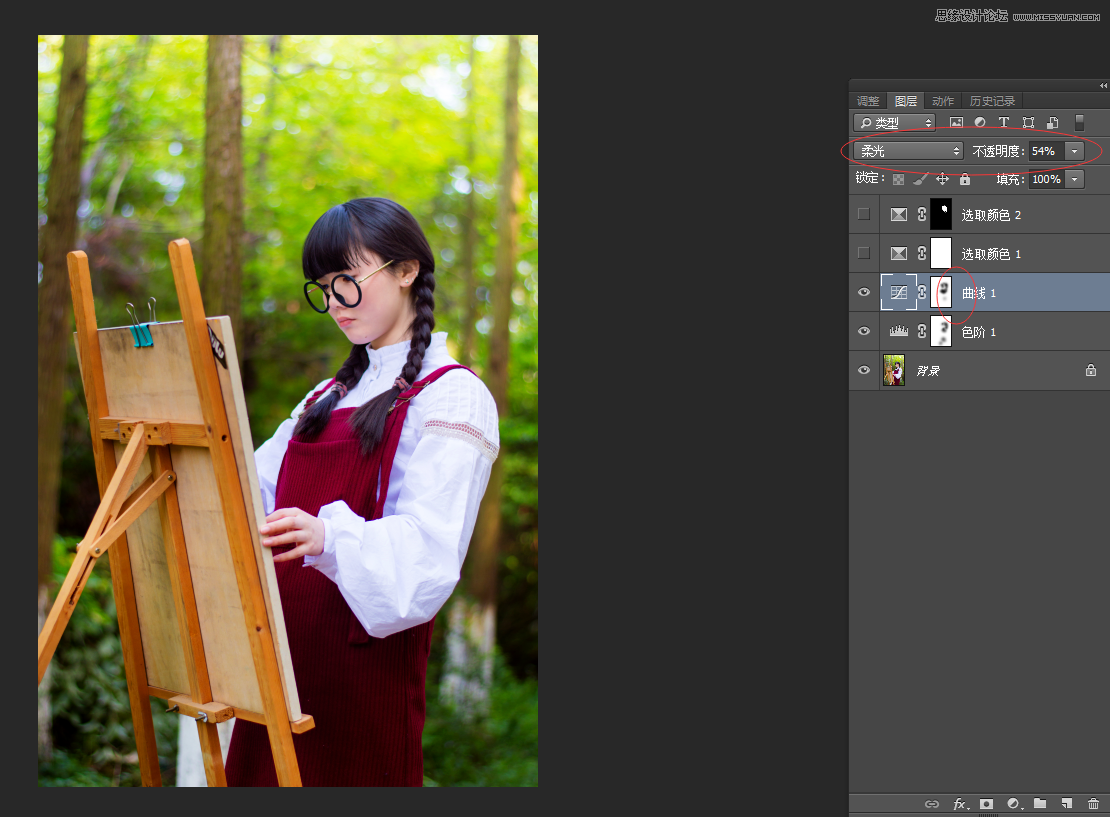Add a layer mask using the mask icon
The image size is (1110, 817).
click(987, 803)
